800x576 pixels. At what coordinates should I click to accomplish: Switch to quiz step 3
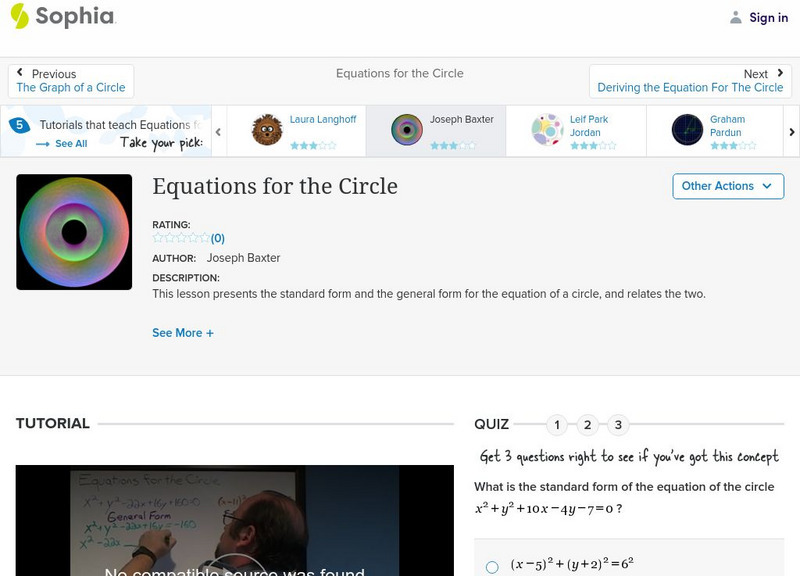(x=619, y=424)
